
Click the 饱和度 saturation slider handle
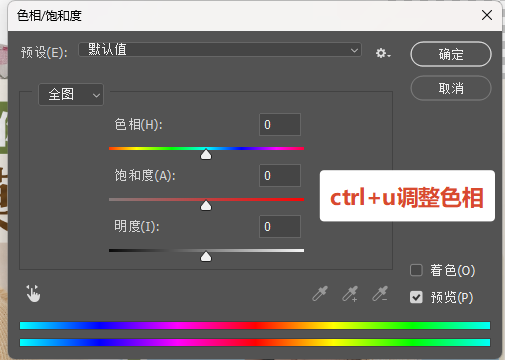pos(206,206)
